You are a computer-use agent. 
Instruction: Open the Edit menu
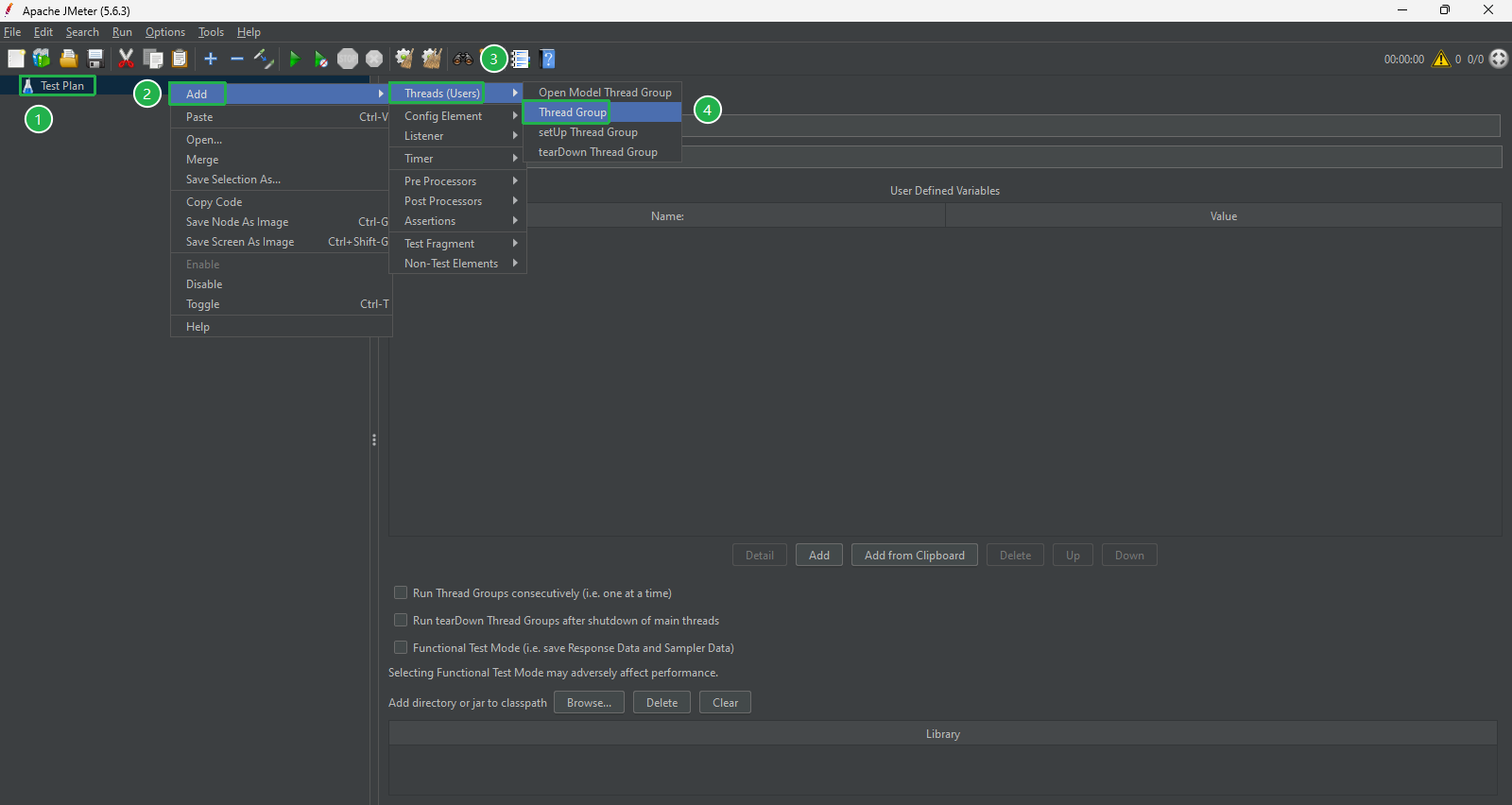pyautogui.click(x=43, y=31)
